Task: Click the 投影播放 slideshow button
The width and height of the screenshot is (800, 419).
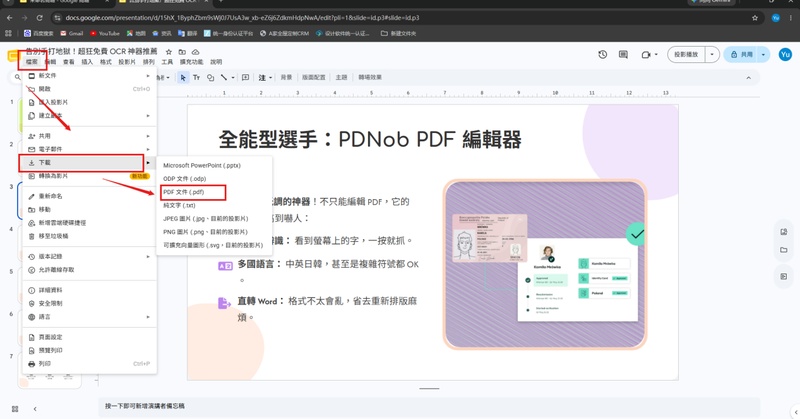Action: [686, 55]
